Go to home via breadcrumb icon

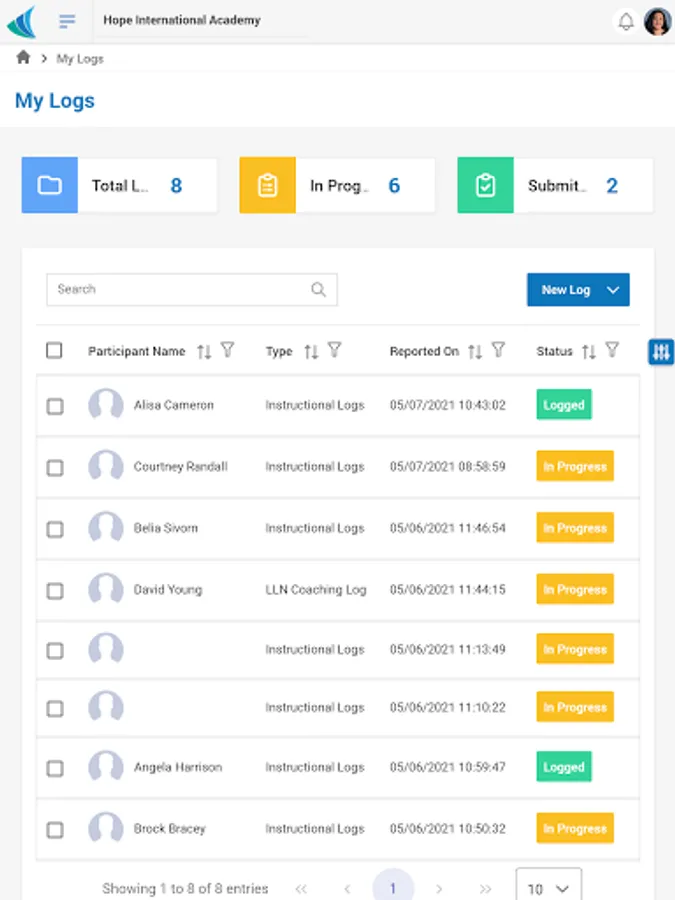tap(23, 57)
